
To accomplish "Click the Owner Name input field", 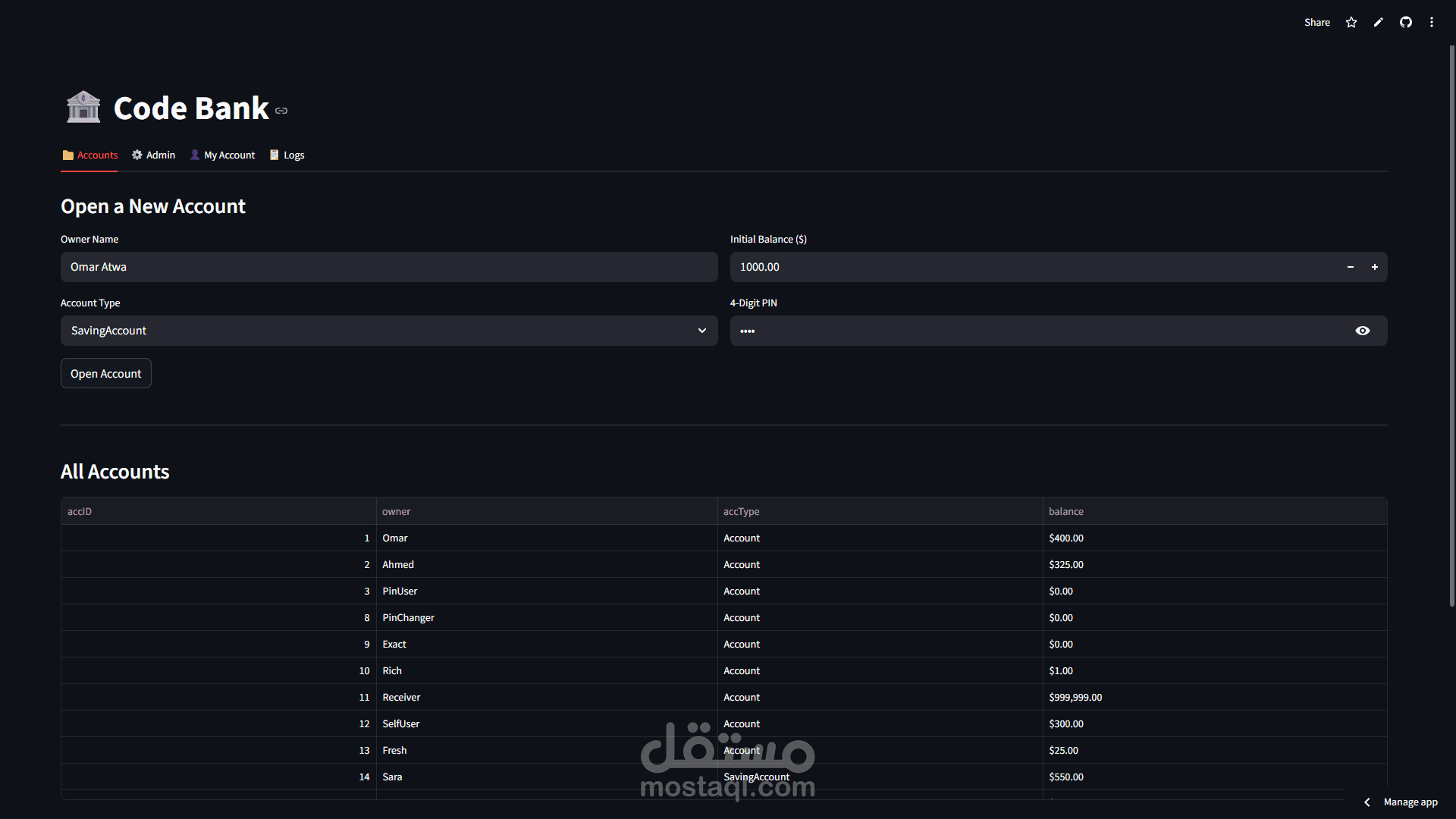I will point(389,267).
